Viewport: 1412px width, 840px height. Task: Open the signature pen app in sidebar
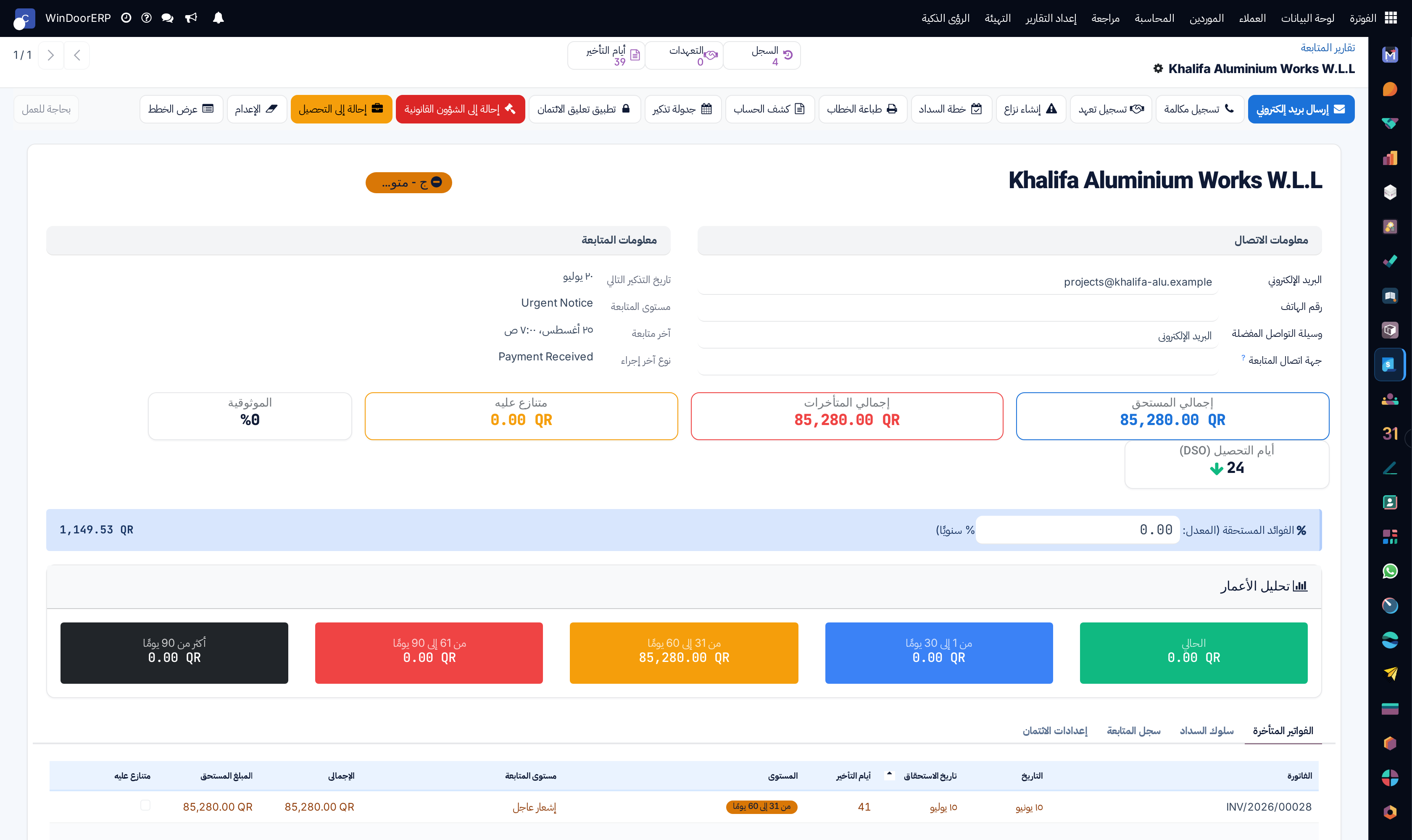(1390, 467)
